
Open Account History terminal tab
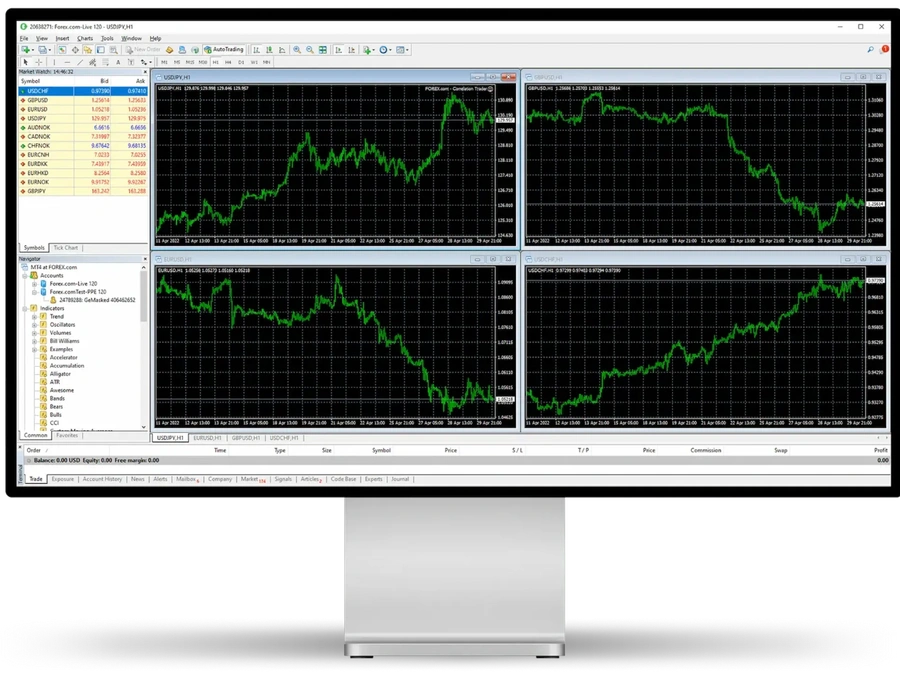(x=102, y=479)
